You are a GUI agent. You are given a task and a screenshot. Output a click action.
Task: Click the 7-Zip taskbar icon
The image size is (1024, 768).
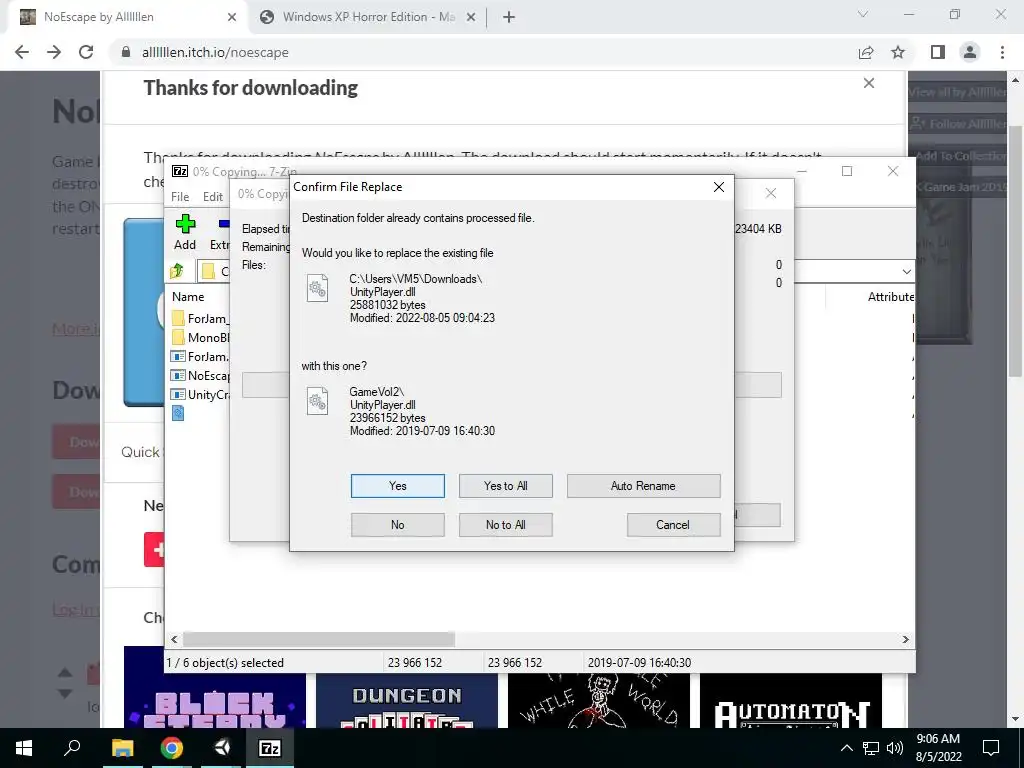click(x=270, y=748)
